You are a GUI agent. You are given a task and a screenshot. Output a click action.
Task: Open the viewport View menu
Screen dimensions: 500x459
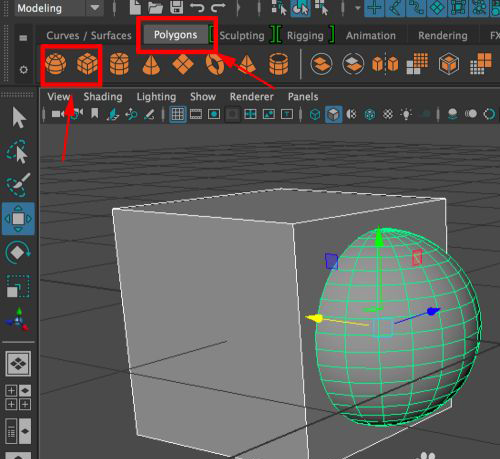click(x=59, y=97)
